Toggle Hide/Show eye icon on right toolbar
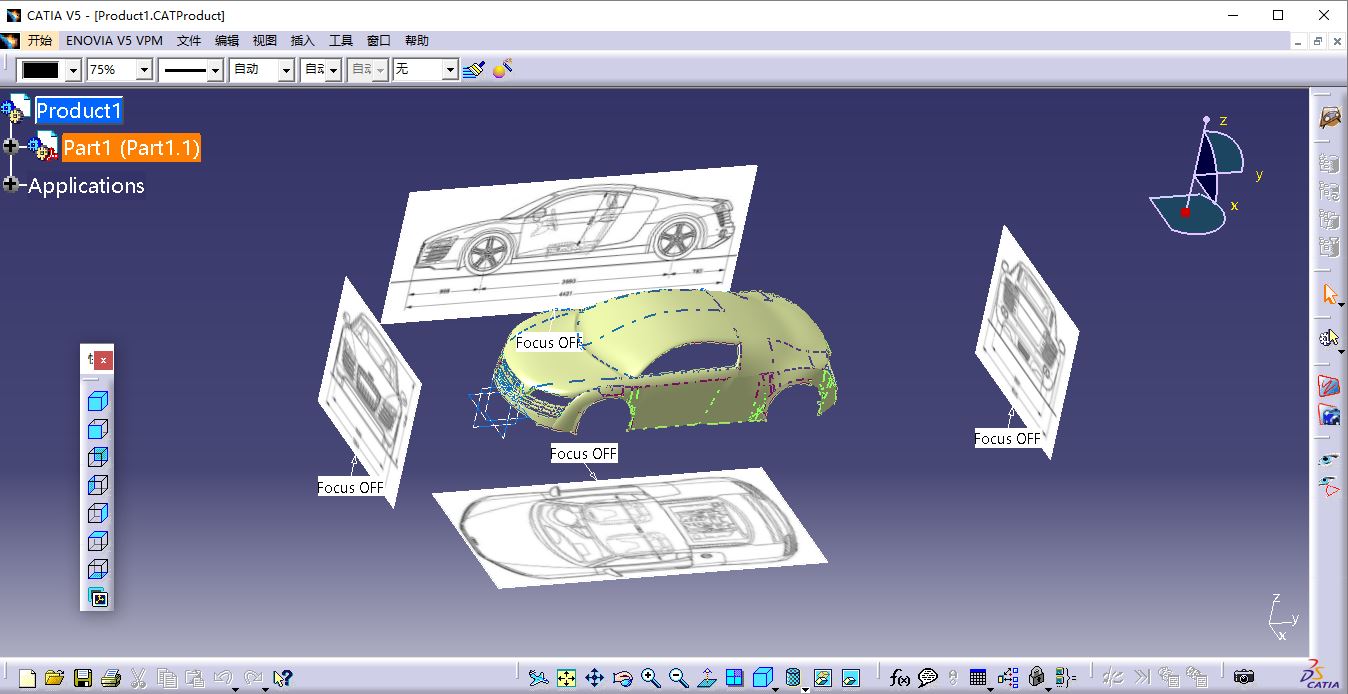This screenshot has height=694, width=1348. [1329, 459]
